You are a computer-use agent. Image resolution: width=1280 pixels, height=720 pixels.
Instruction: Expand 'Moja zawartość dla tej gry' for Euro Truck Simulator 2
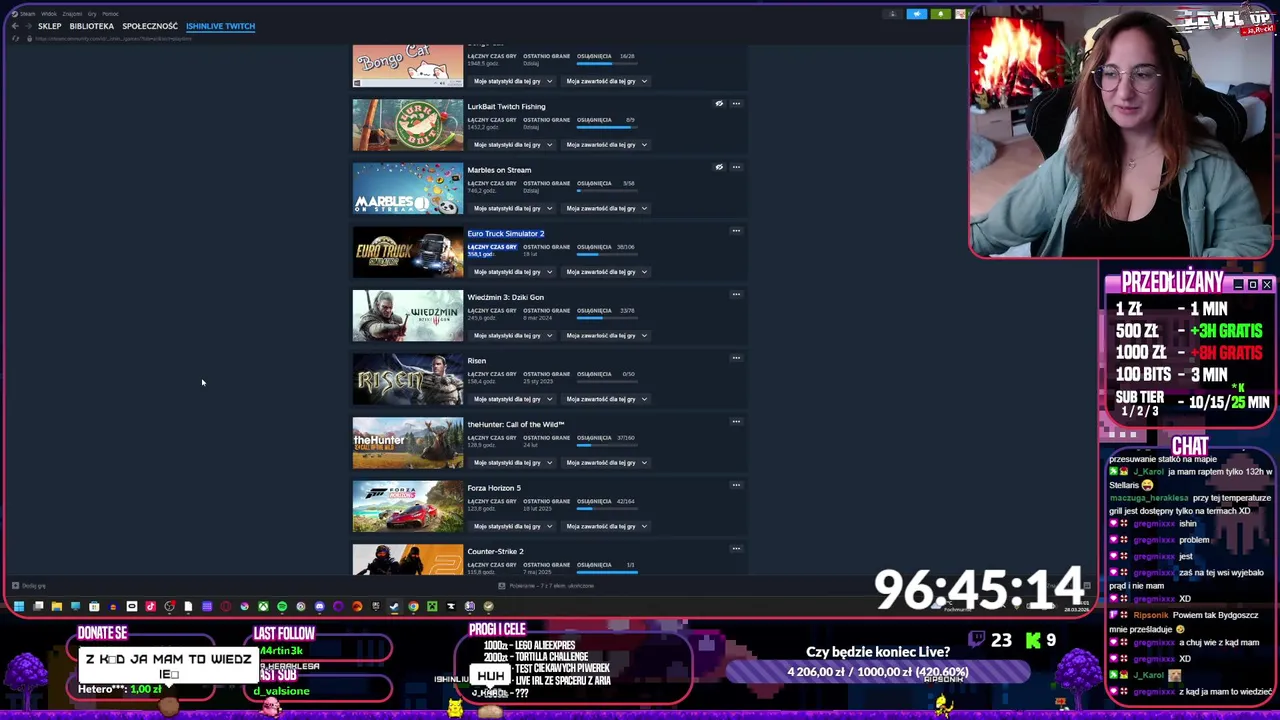pyautogui.click(x=606, y=271)
